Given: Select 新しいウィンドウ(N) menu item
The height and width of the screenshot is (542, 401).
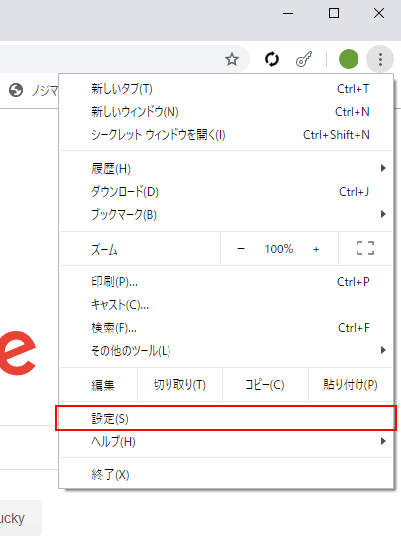Looking at the screenshot, I should (x=226, y=112).
